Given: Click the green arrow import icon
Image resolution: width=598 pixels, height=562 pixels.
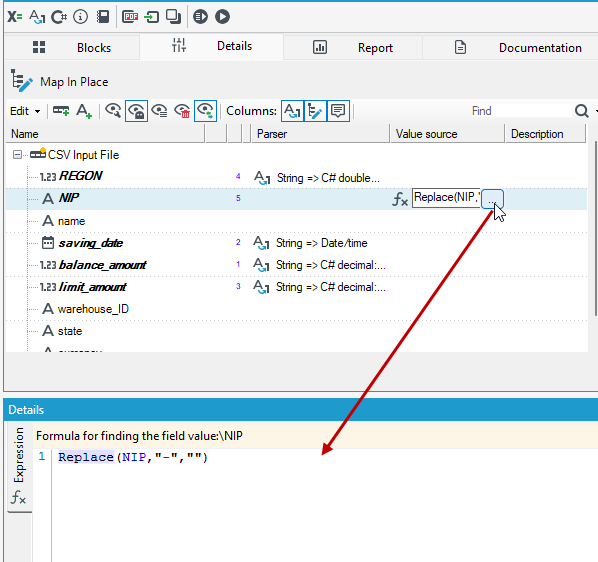Looking at the screenshot, I should coord(152,17).
